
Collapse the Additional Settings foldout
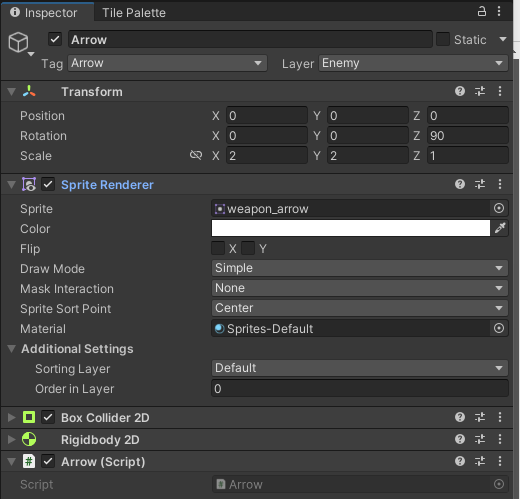click(12, 349)
